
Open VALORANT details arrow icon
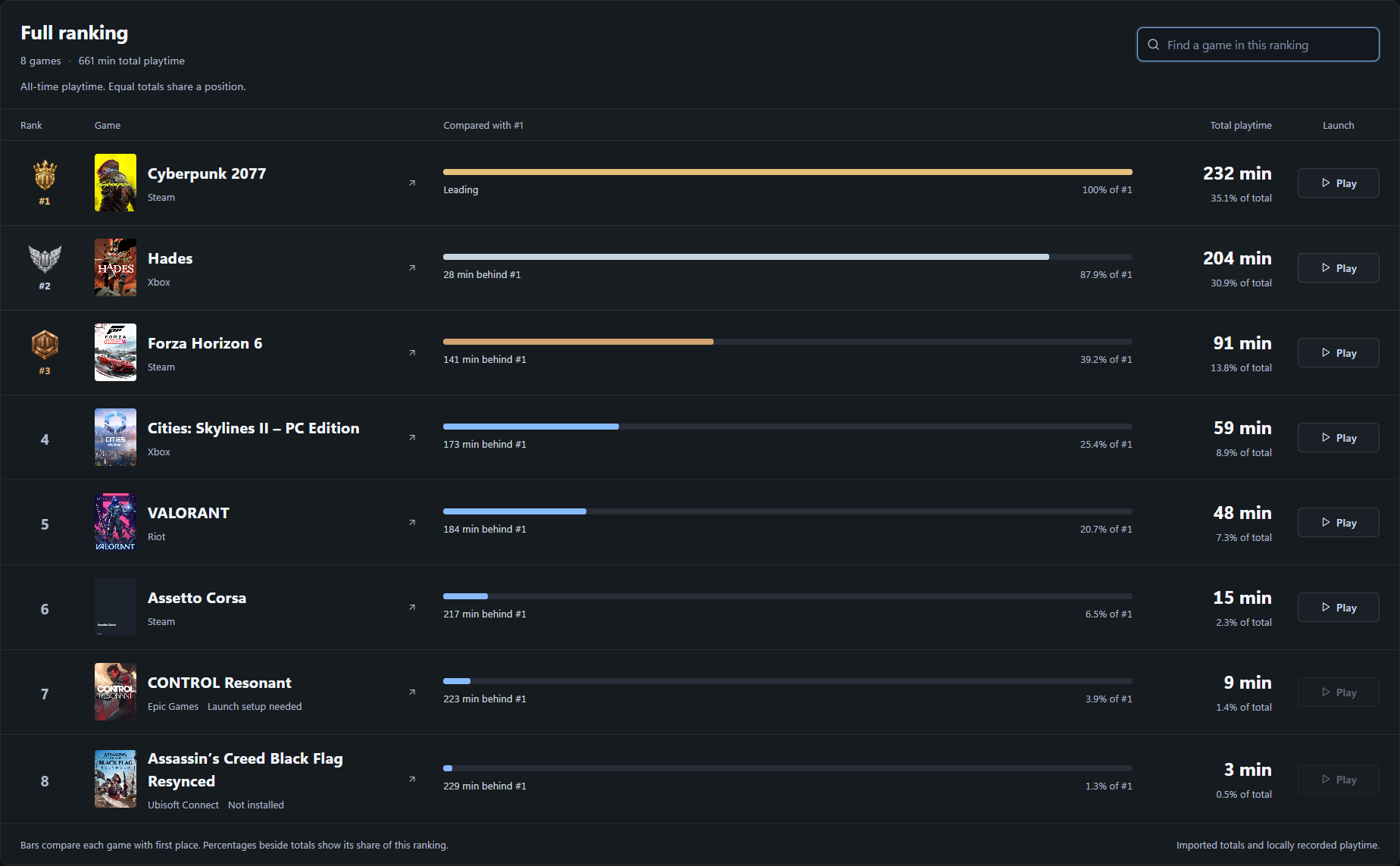(412, 523)
